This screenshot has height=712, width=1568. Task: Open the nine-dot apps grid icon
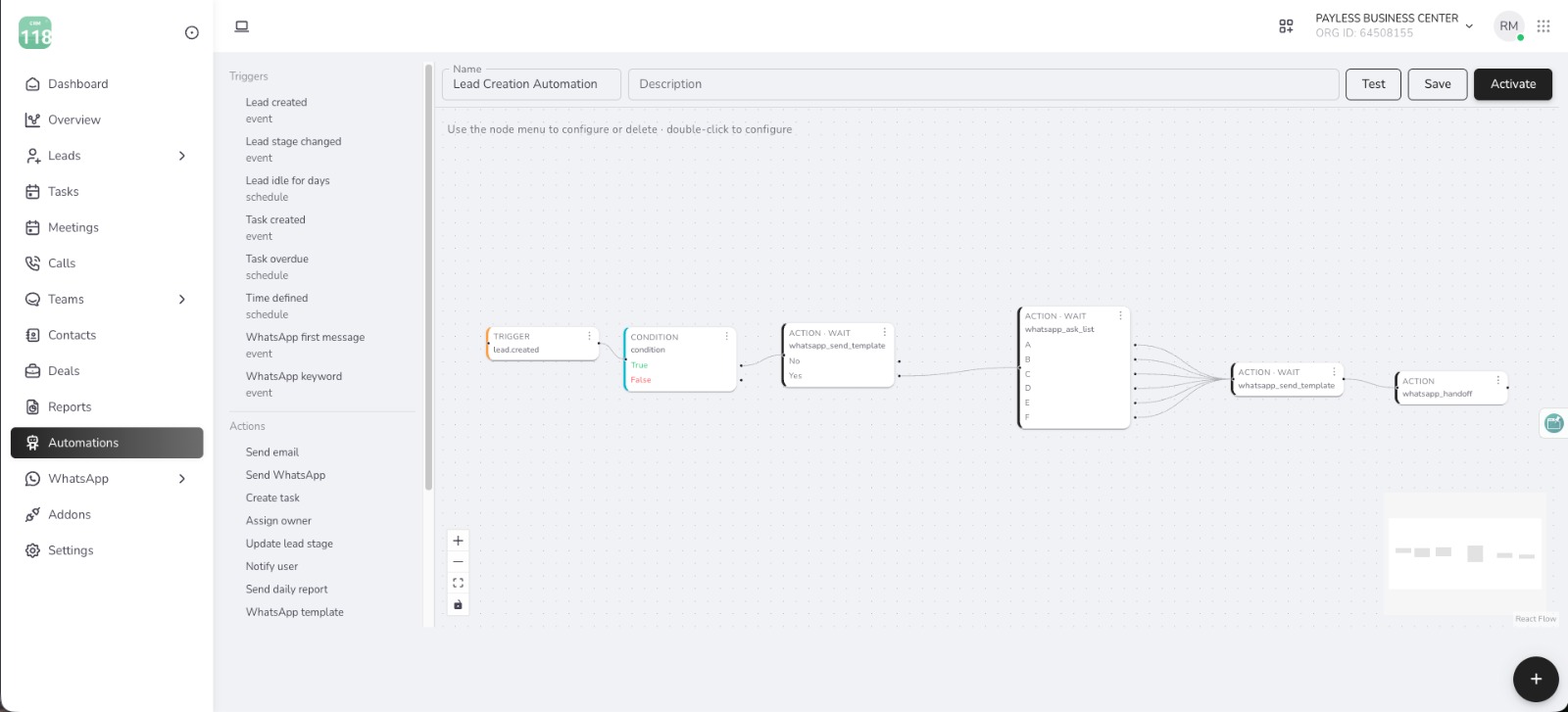[x=1543, y=26]
